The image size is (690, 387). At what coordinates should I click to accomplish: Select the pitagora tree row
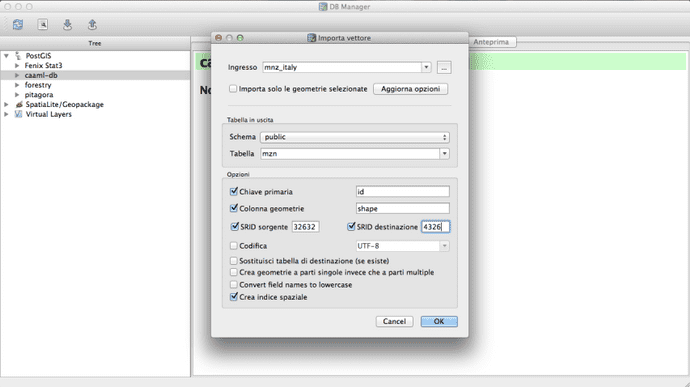[x=95, y=95]
